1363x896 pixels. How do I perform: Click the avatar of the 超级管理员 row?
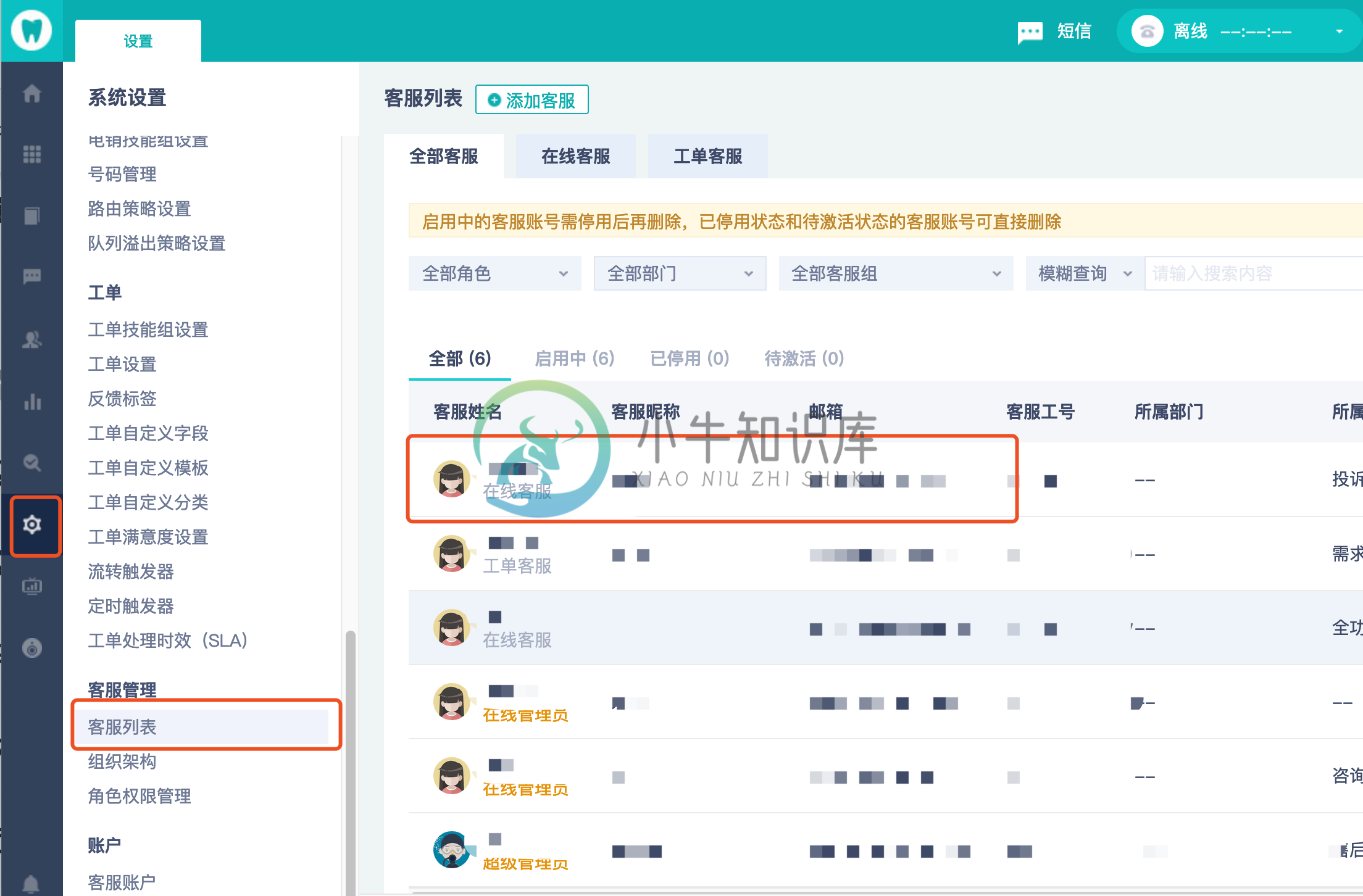pos(452,850)
